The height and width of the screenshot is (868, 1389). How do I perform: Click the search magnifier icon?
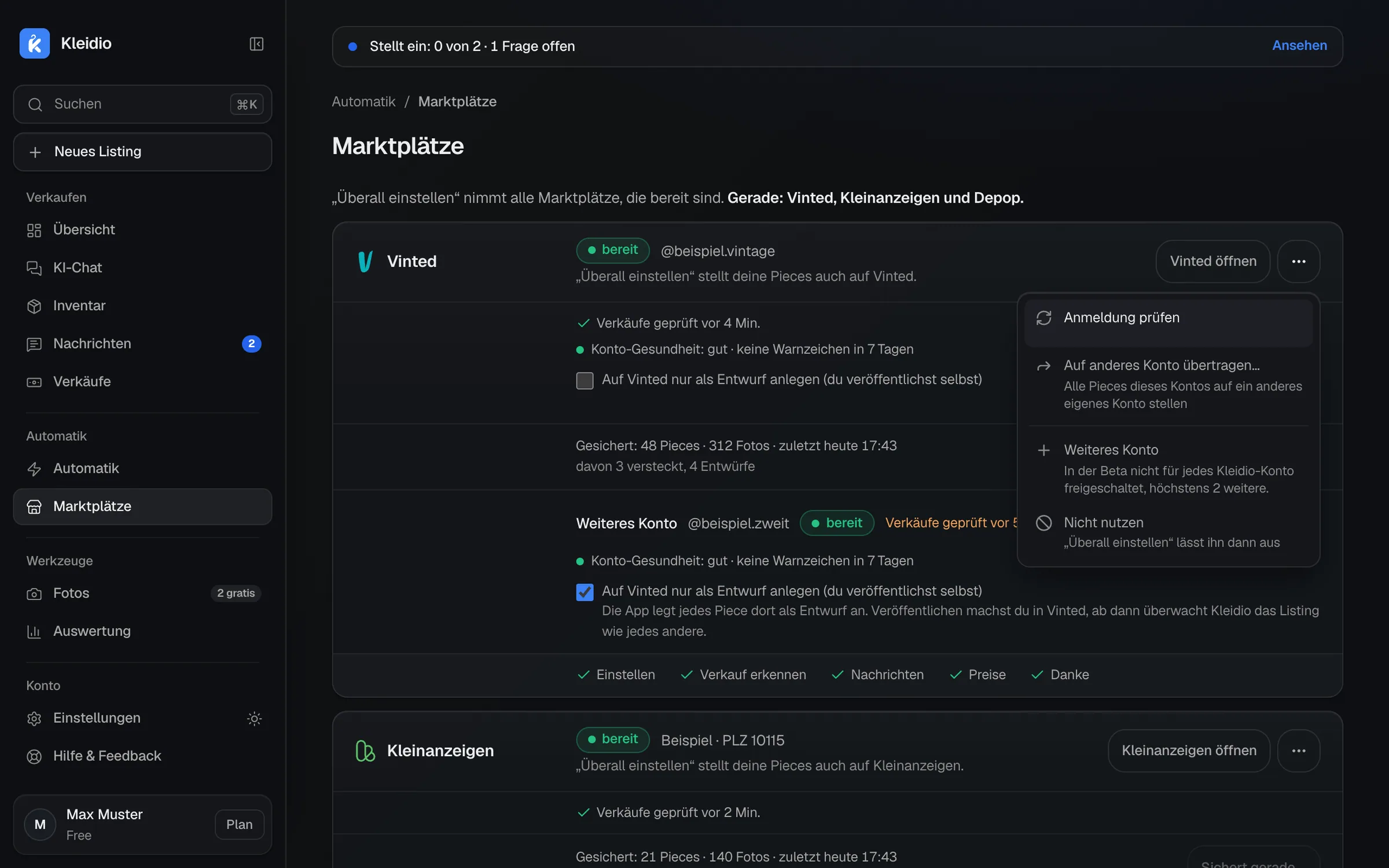pyautogui.click(x=35, y=104)
